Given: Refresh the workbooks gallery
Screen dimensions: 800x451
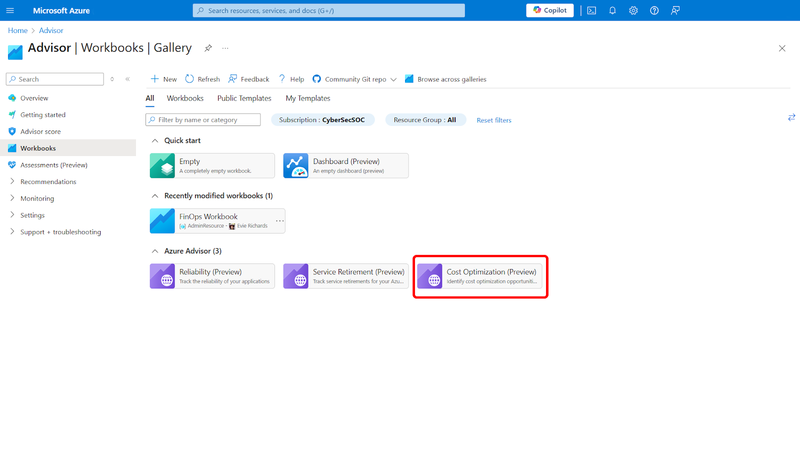Looking at the screenshot, I should pyautogui.click(x=203, y=79).
